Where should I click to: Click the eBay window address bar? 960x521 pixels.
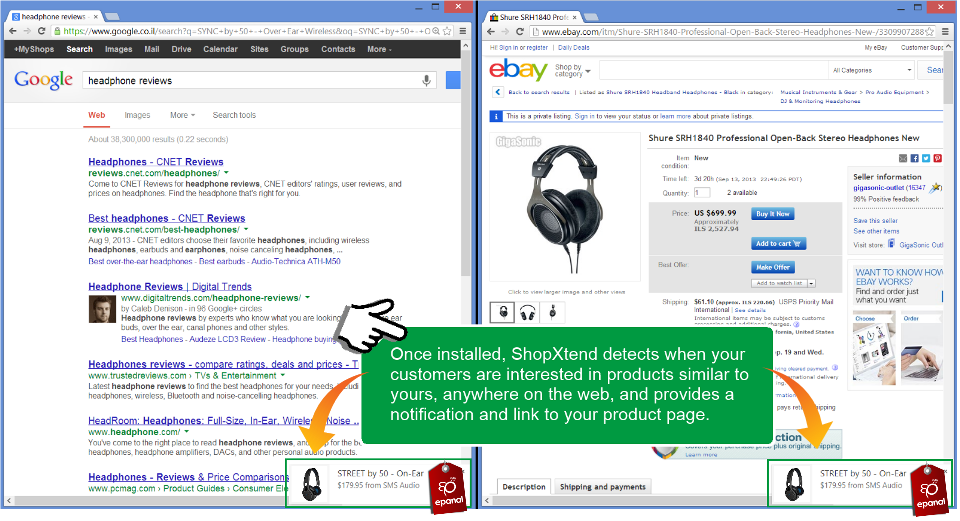[733, 32]
